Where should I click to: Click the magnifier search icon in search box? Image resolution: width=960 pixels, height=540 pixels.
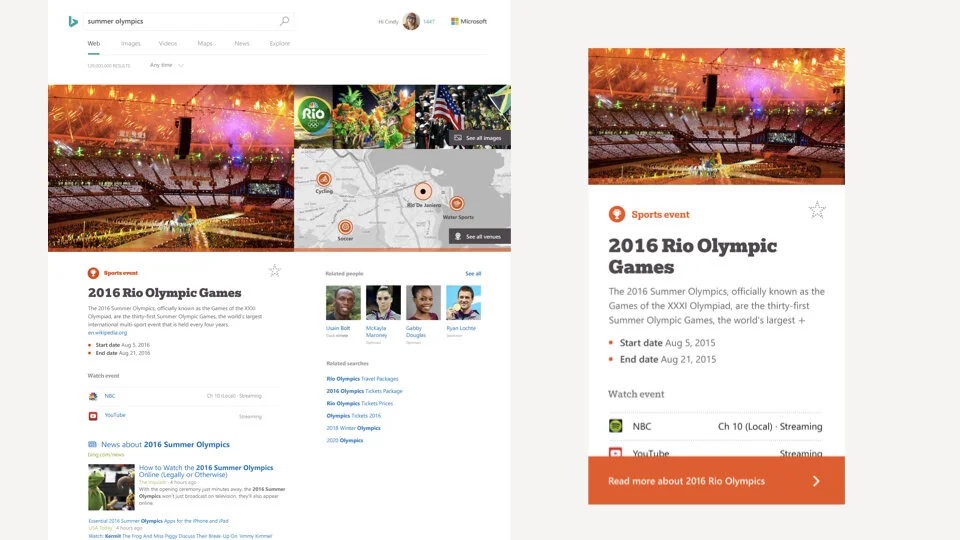pyautogui.click(x=285, y=21)
